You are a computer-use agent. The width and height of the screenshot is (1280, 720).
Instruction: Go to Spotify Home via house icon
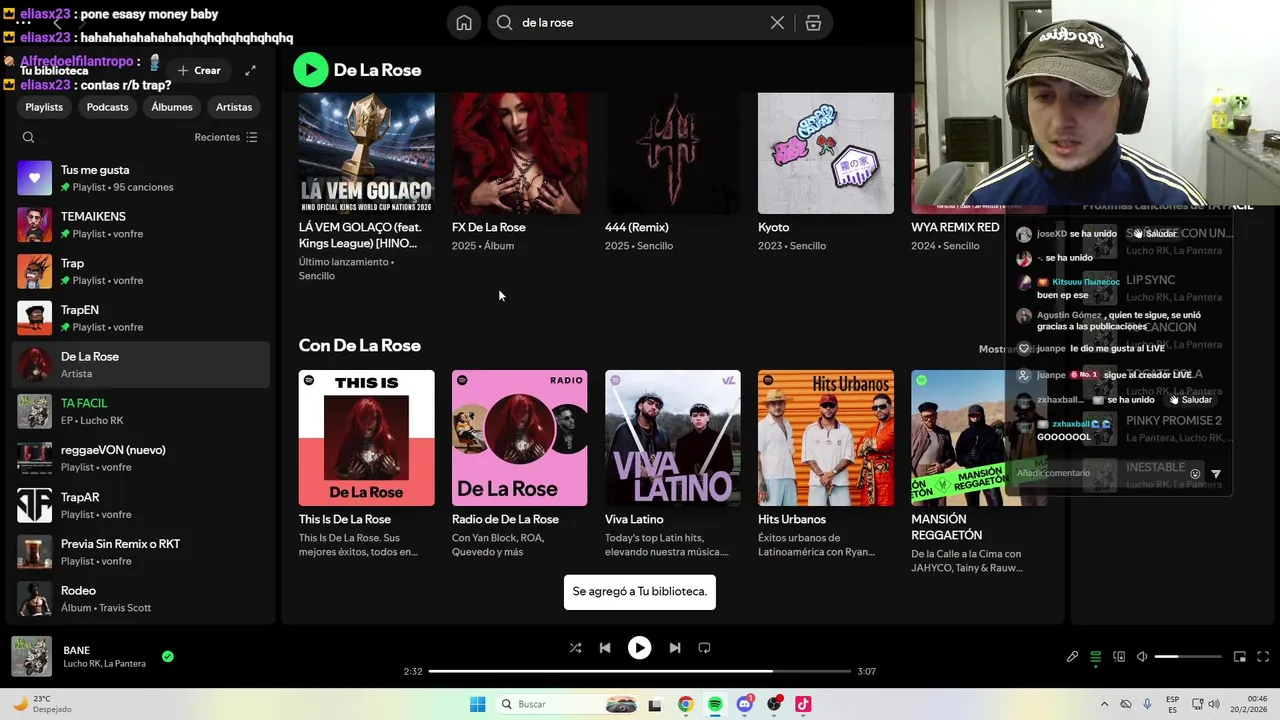[464, 22]
